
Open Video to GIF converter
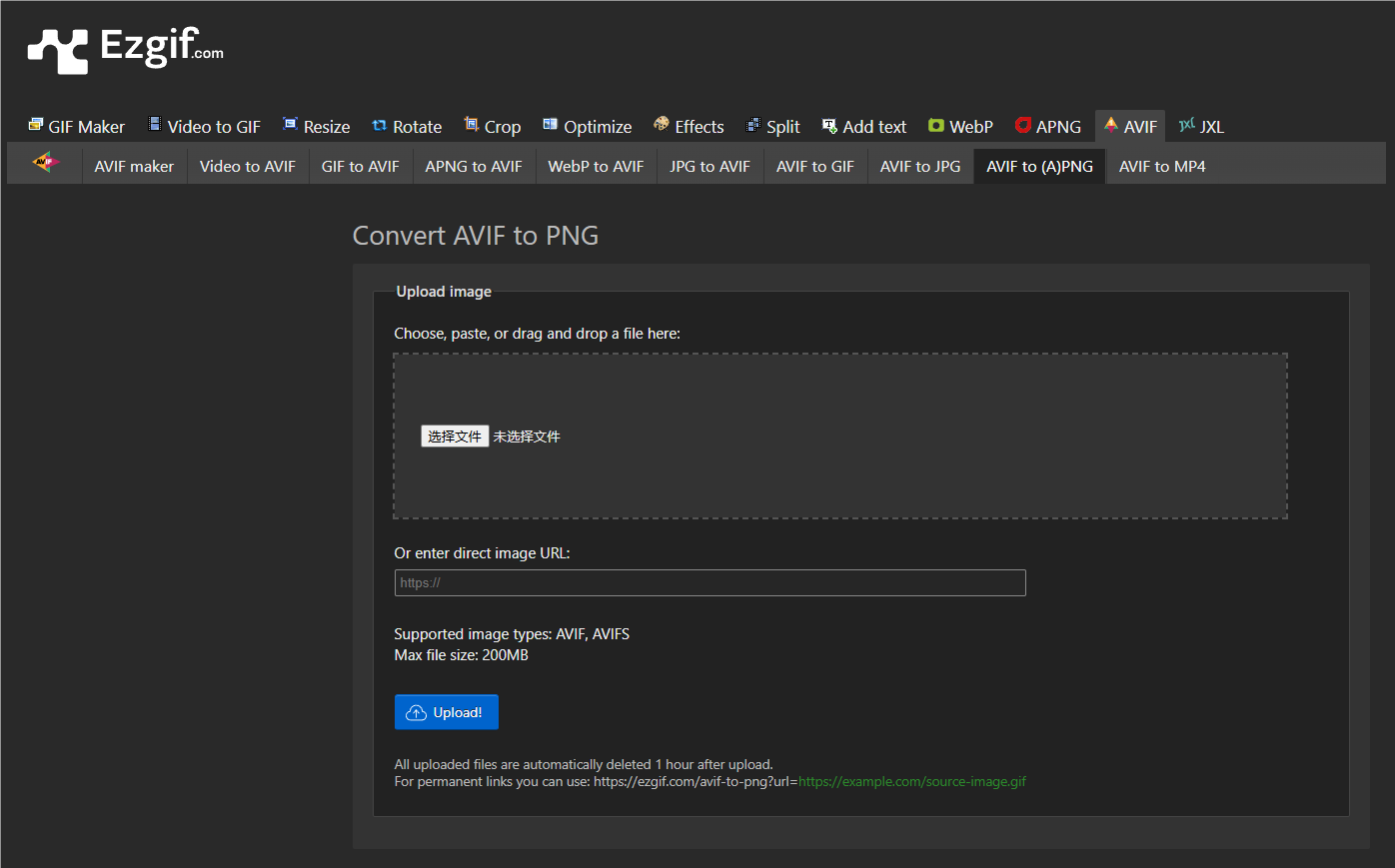[x=205, y=127]
